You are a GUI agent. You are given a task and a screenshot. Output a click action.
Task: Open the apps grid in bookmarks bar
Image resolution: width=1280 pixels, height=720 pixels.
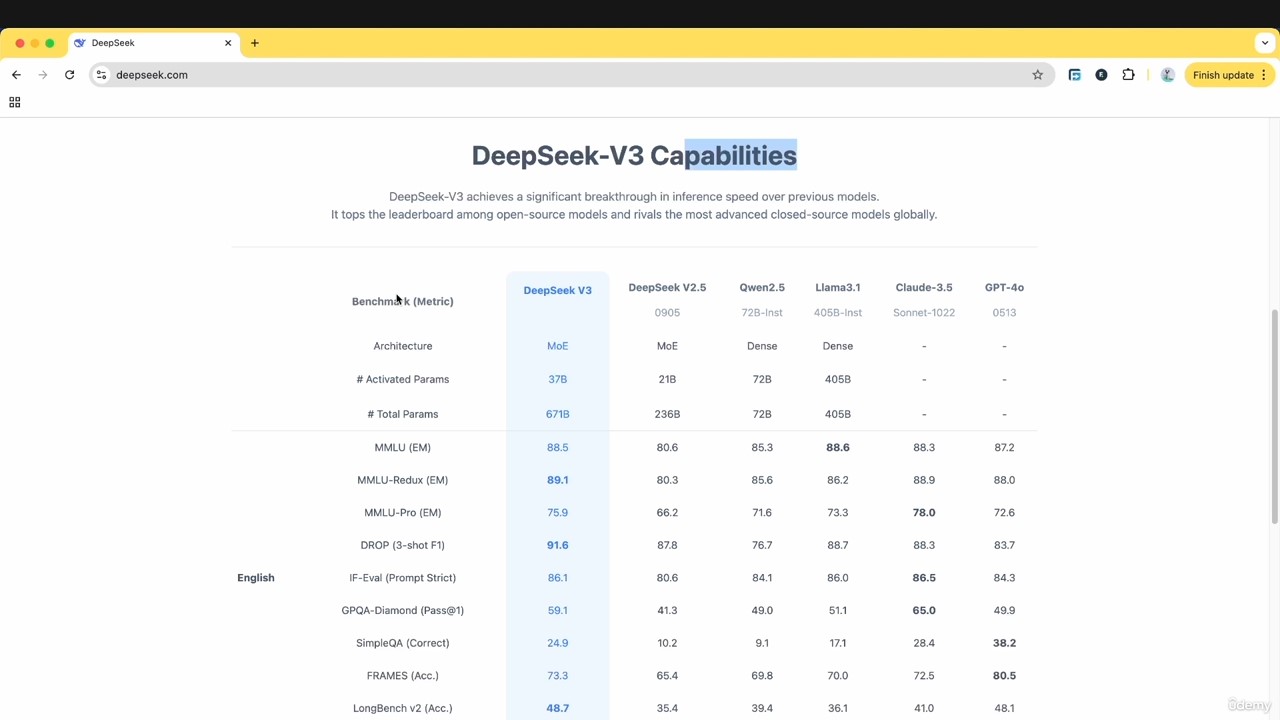[14, 102]
